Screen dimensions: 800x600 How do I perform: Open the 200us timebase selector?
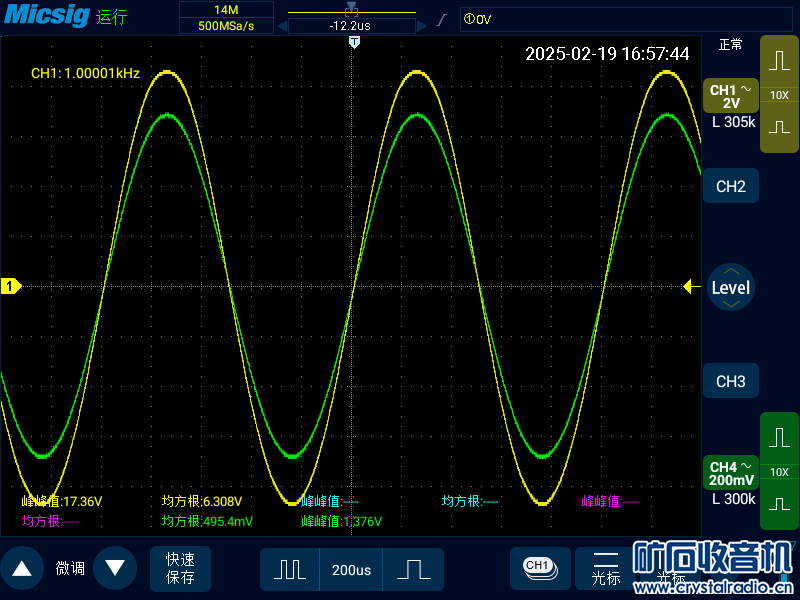351,570
